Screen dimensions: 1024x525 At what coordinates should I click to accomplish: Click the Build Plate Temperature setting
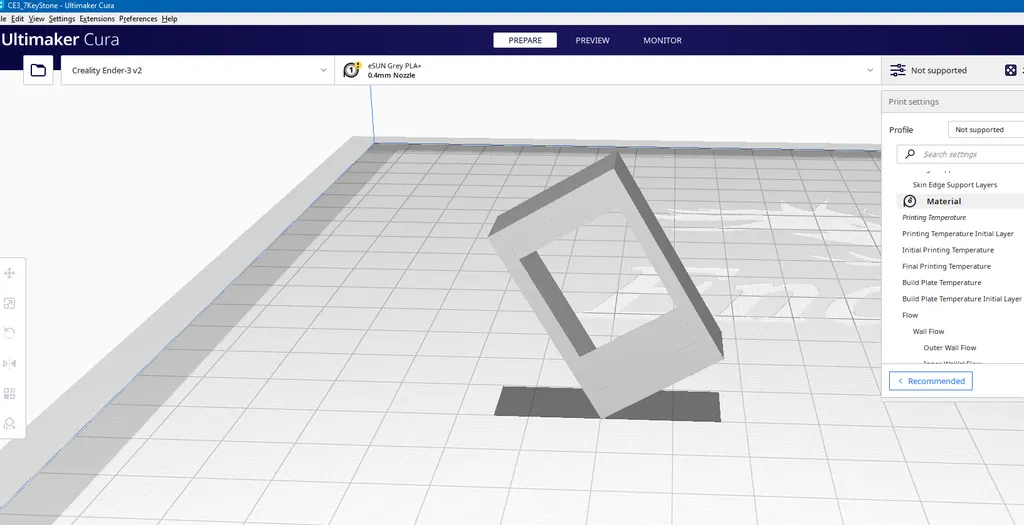point(942,283)
